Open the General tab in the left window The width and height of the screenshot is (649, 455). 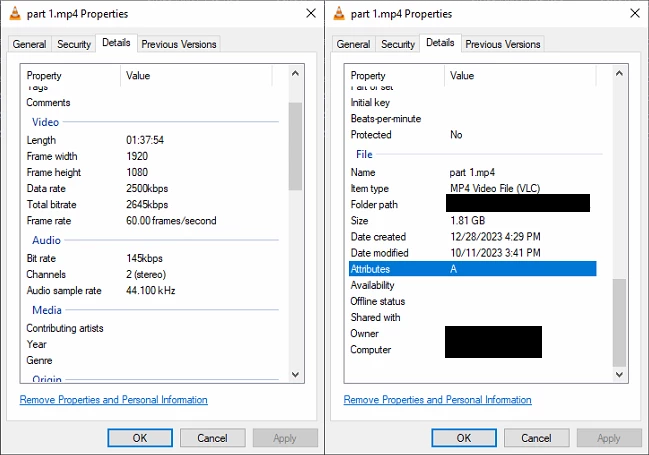[x=29, y=44]
